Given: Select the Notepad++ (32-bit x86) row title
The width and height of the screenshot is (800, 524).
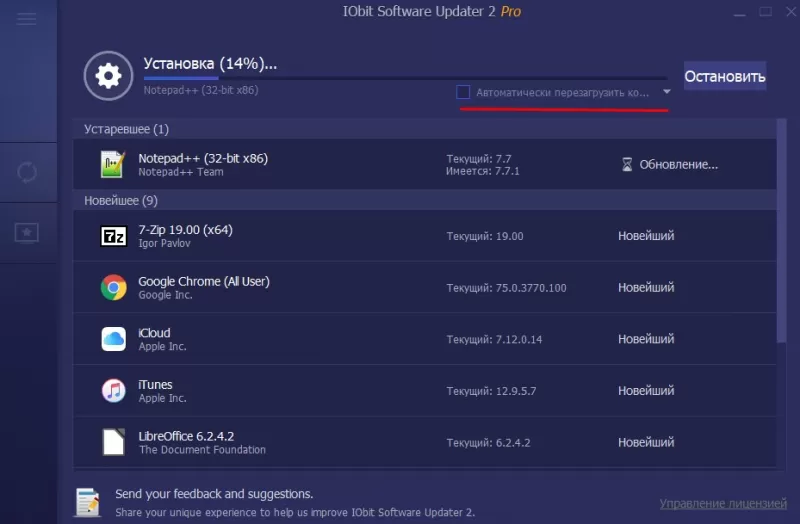Looking at the screenshot, I should [203, 158].
